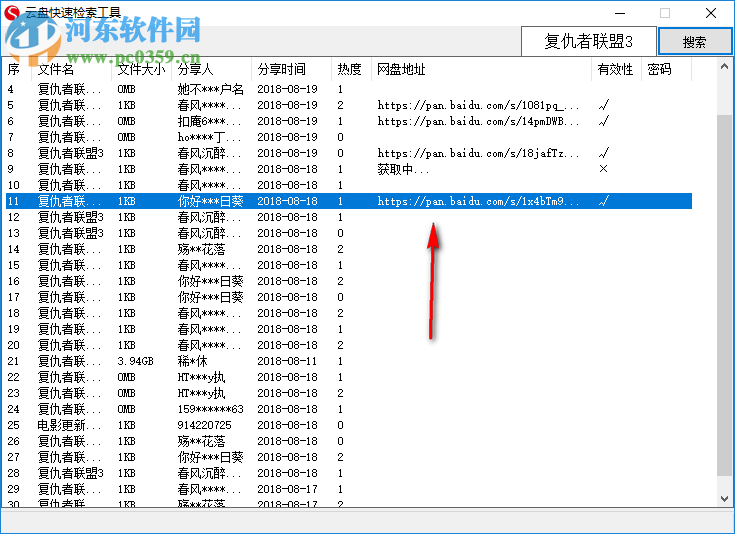
Task: Open link https://pan.baidu.com/s/1081pq in row 5
Action: 478,105
